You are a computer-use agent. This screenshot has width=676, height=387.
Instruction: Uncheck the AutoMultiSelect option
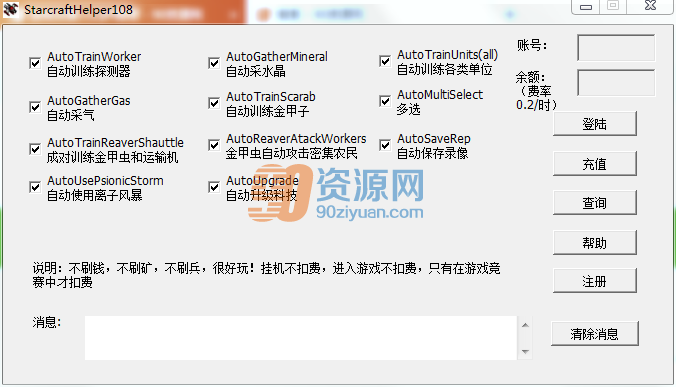coord(385,101)
